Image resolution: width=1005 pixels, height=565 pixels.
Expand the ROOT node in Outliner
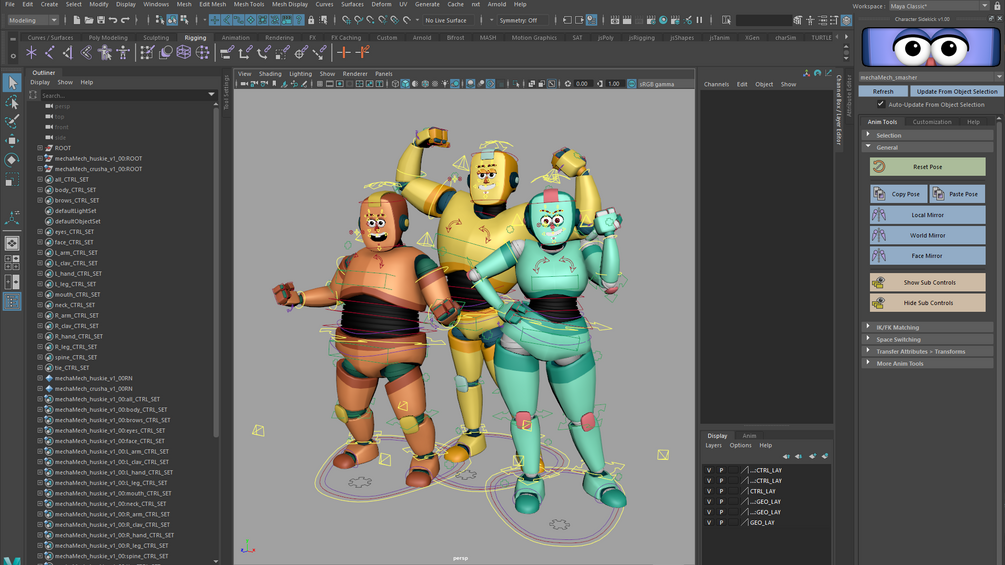(40, 148)
